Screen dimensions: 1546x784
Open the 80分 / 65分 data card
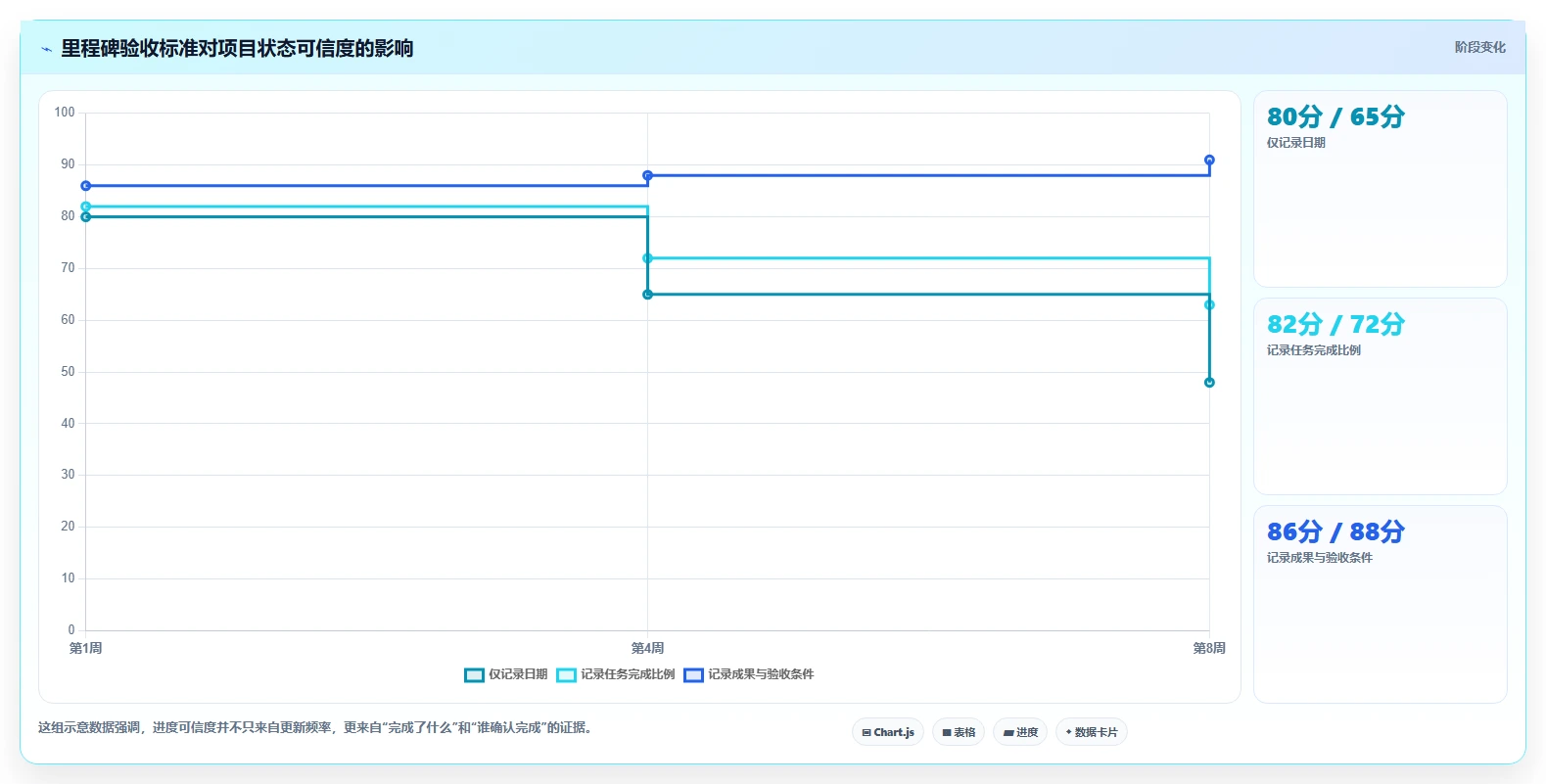click(x=1380, y=189)
